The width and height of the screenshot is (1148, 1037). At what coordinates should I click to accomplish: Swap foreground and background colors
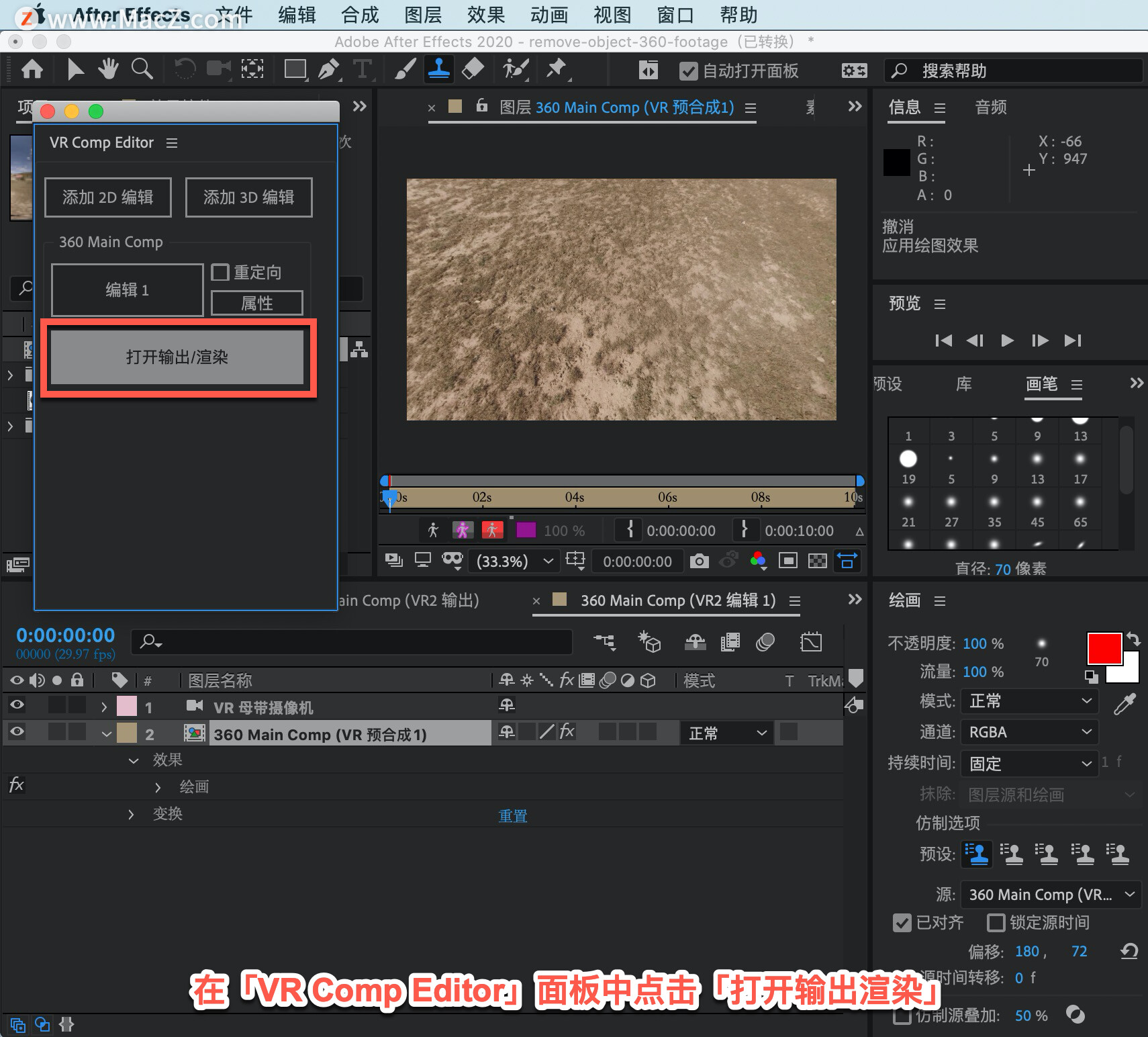[1133, 639]
